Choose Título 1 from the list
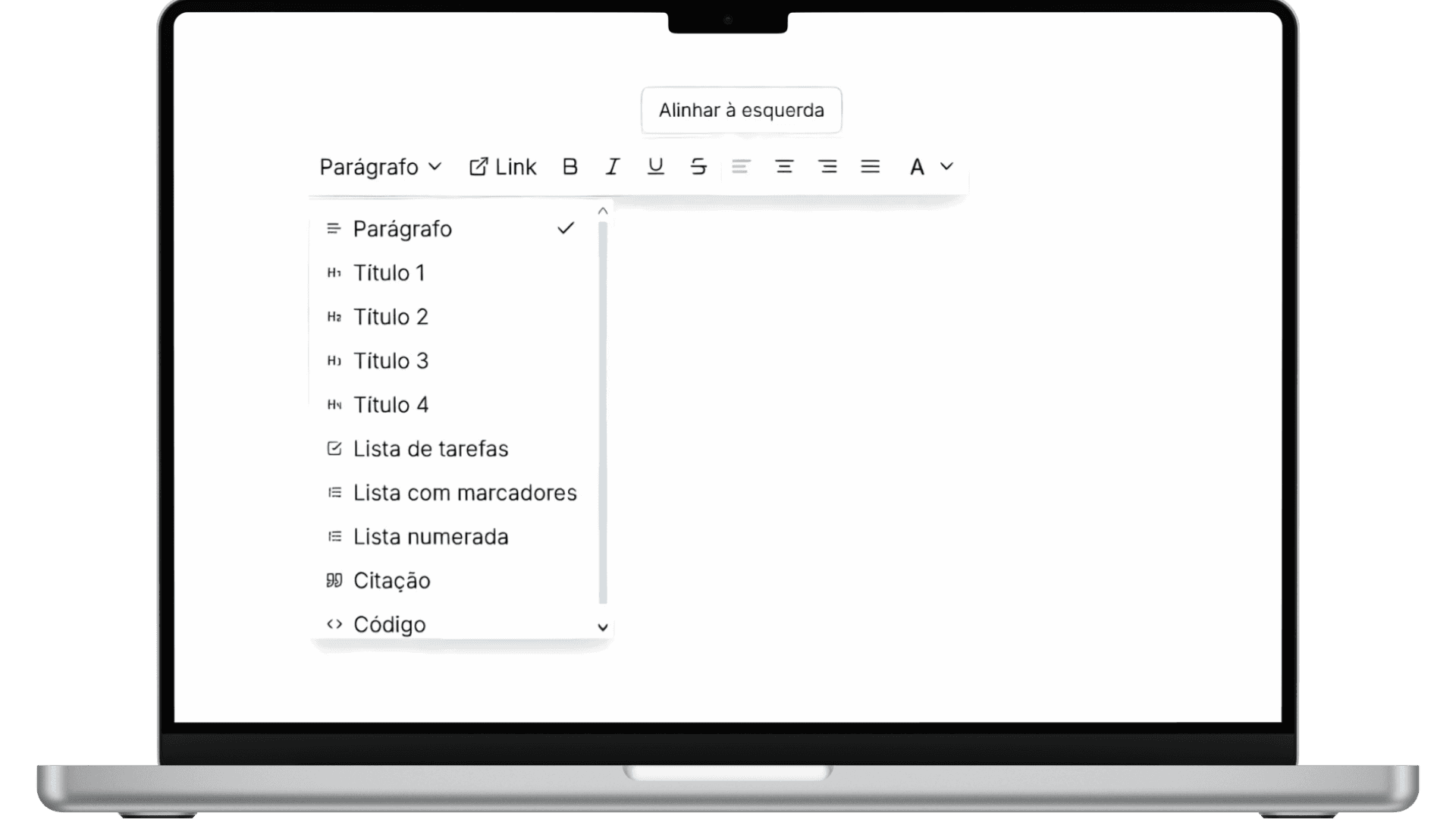Viewport: 1456px width, 819px height. 389,273
